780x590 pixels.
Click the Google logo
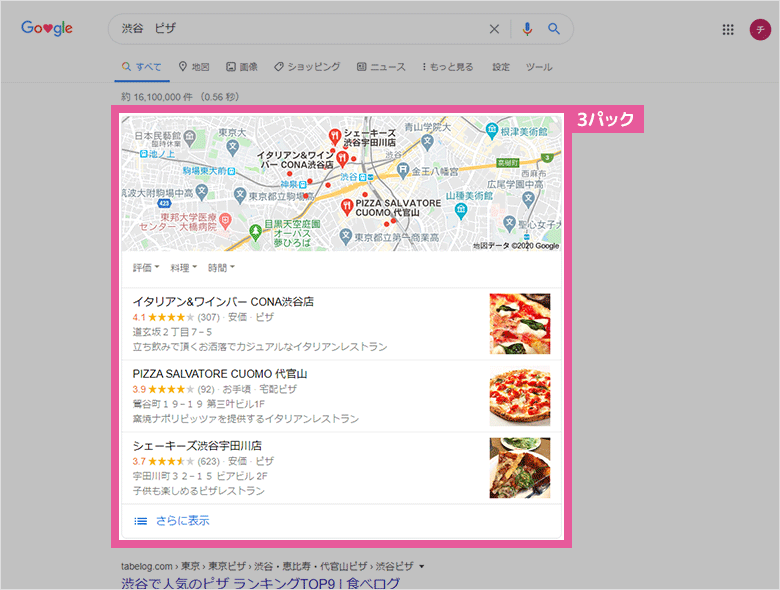point(47,28)
